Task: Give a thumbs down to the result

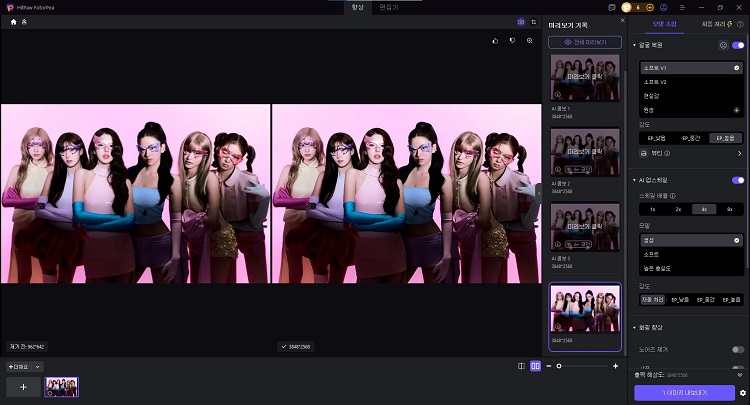Action: [512, 41]
